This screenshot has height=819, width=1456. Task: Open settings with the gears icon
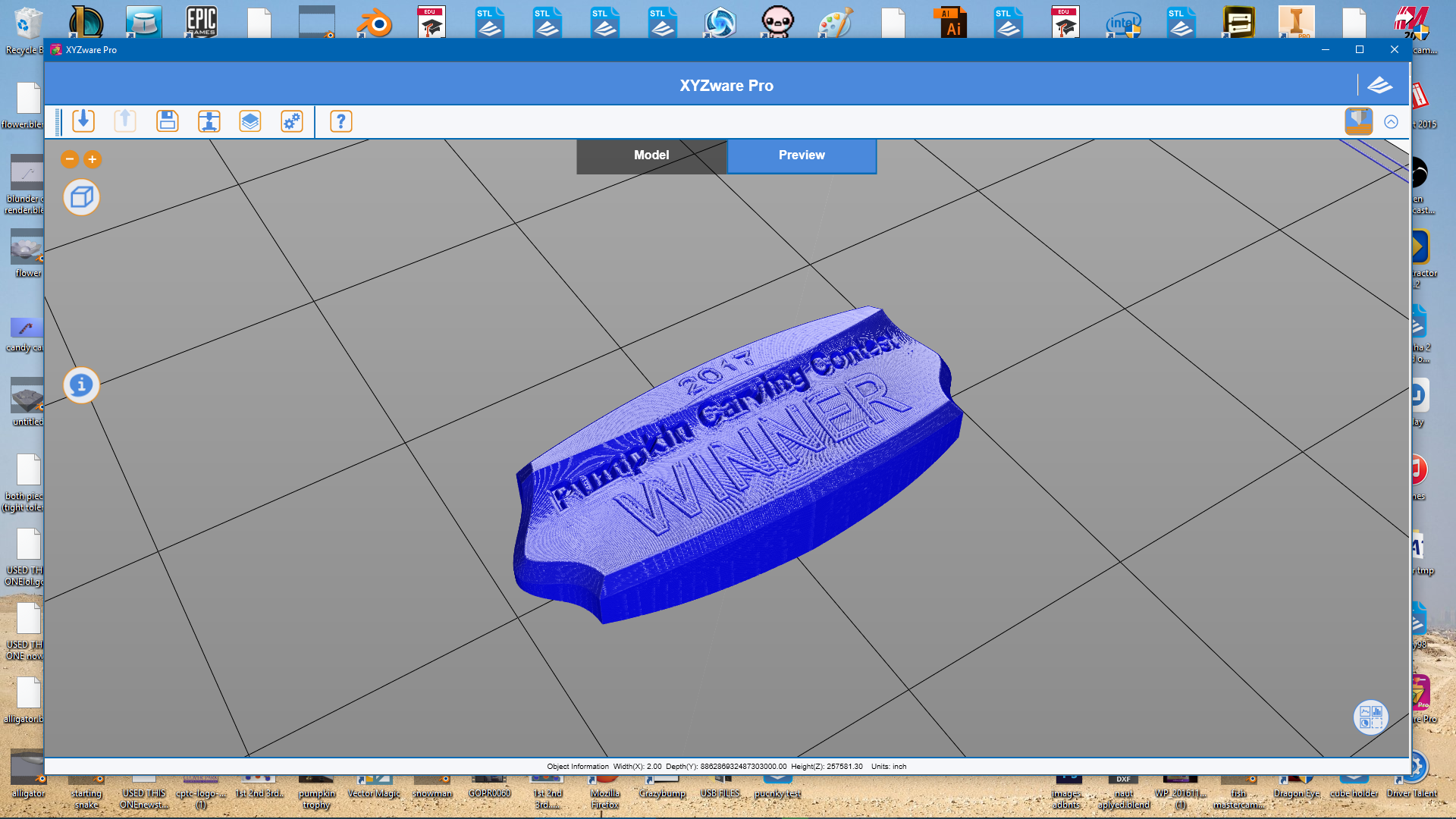[x=292, y=121]
